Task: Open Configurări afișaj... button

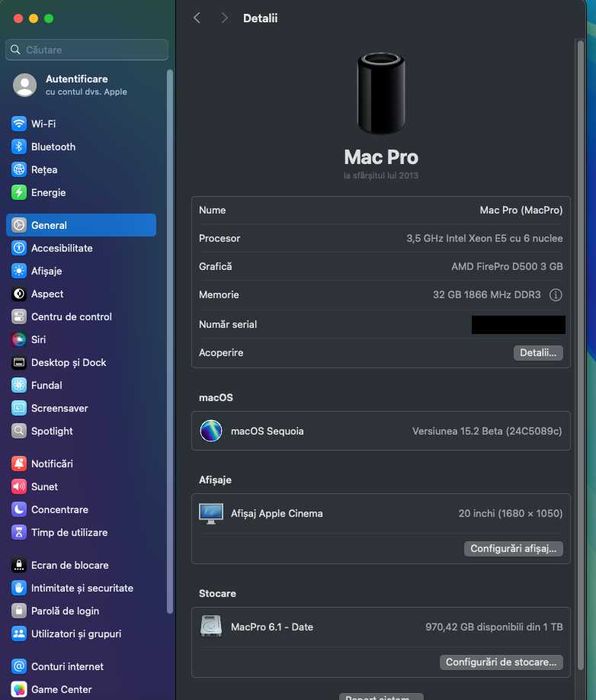Action: coord(513,549)
